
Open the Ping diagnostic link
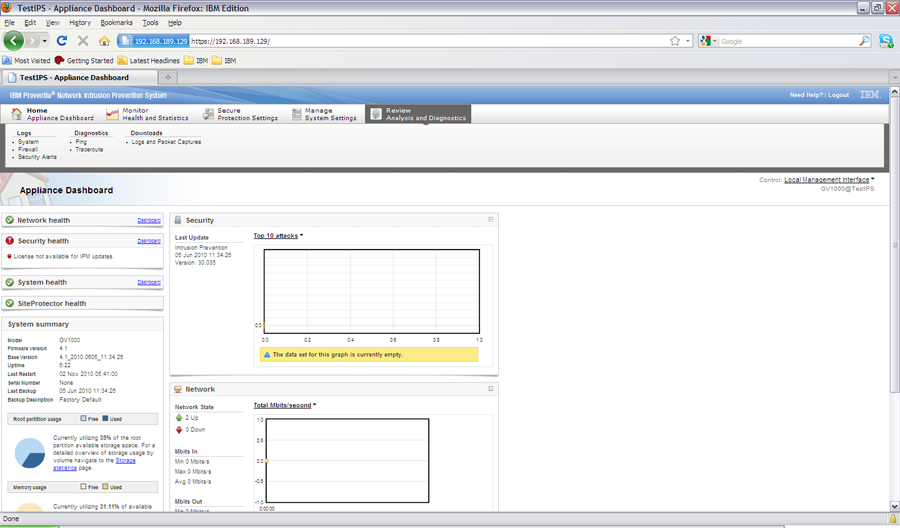(x=81, y=142)
